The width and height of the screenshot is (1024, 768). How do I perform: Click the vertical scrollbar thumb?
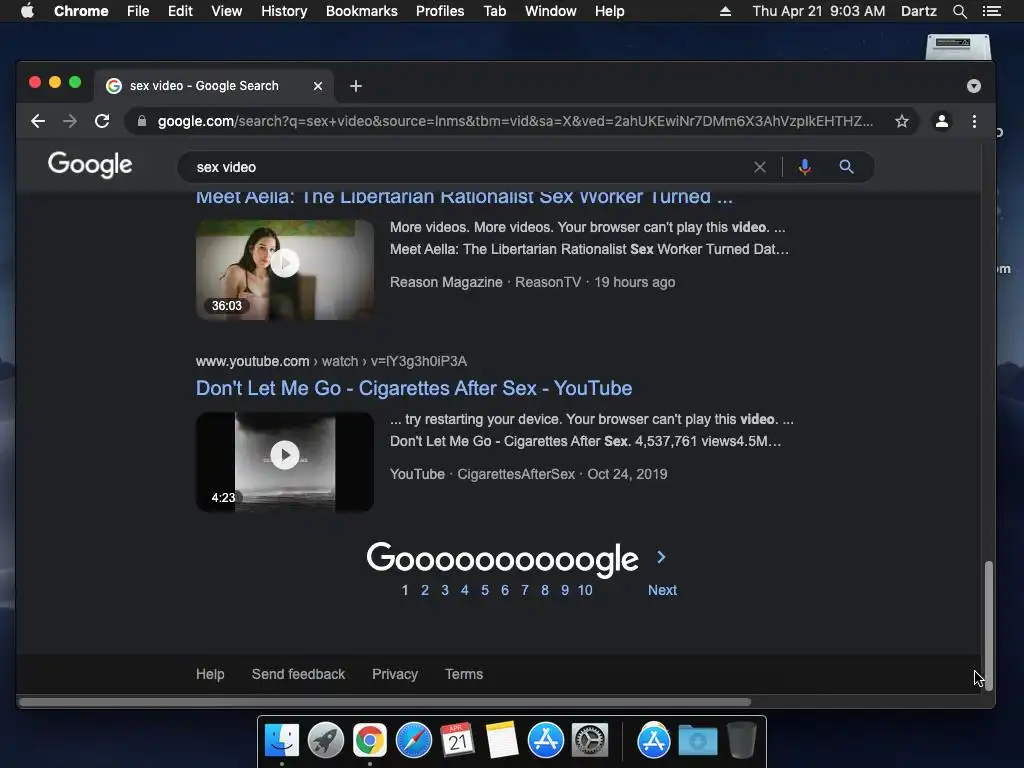[989, 624]
